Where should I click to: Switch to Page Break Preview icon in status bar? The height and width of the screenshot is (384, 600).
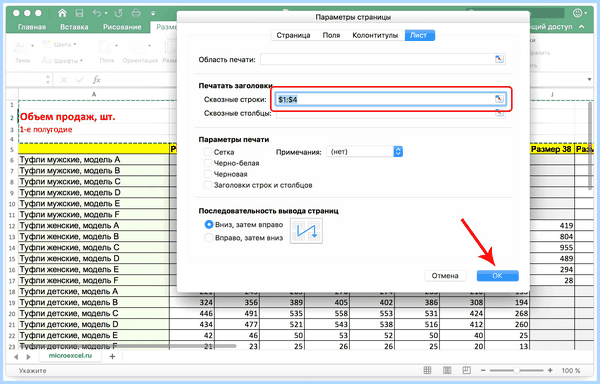pyautogui.click(x=466, y=370)
